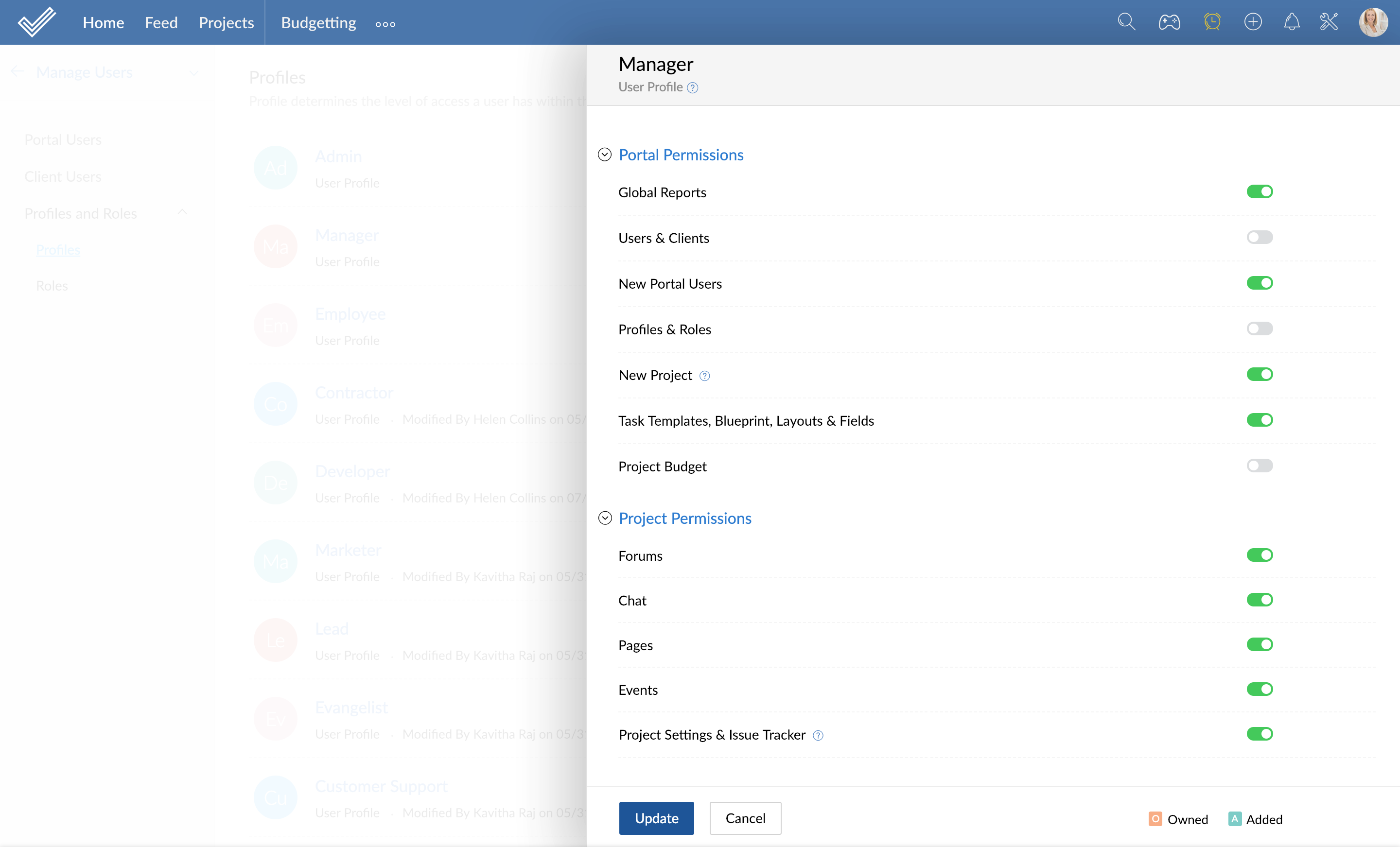Enable Project Budget permission
Image resolution: width=1400 pixels, height=847 pixels.
click(x=1260, y=466)
